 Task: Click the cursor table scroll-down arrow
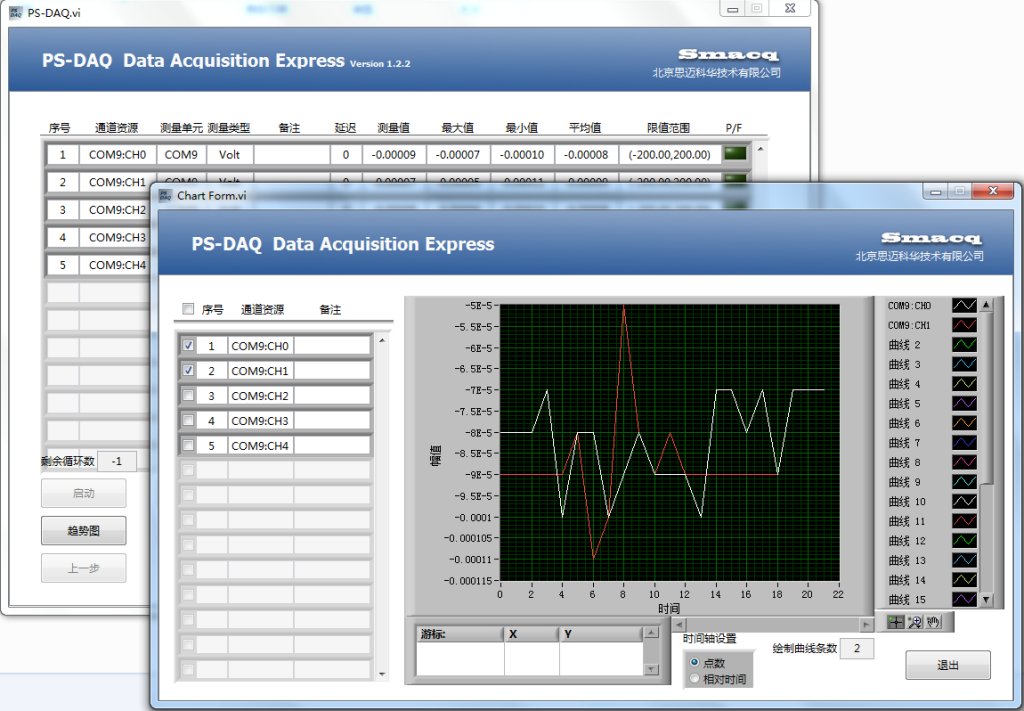(x=651, y=669)
